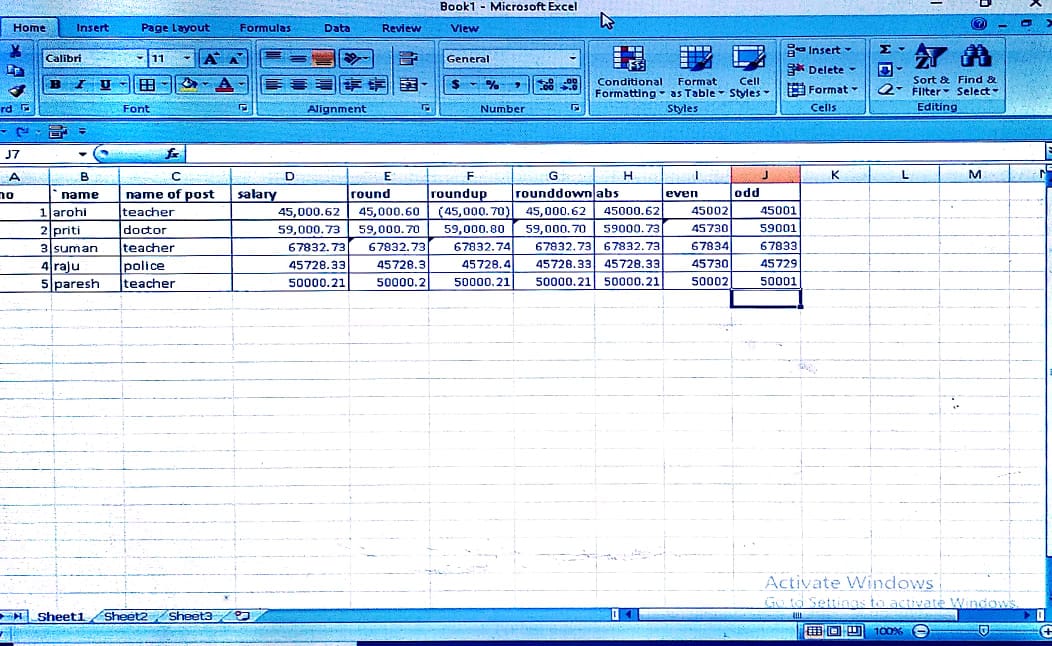Click the AutoSum sigma icon
The height and width of the screenshot is (646, 1052).
coord(885,49)
